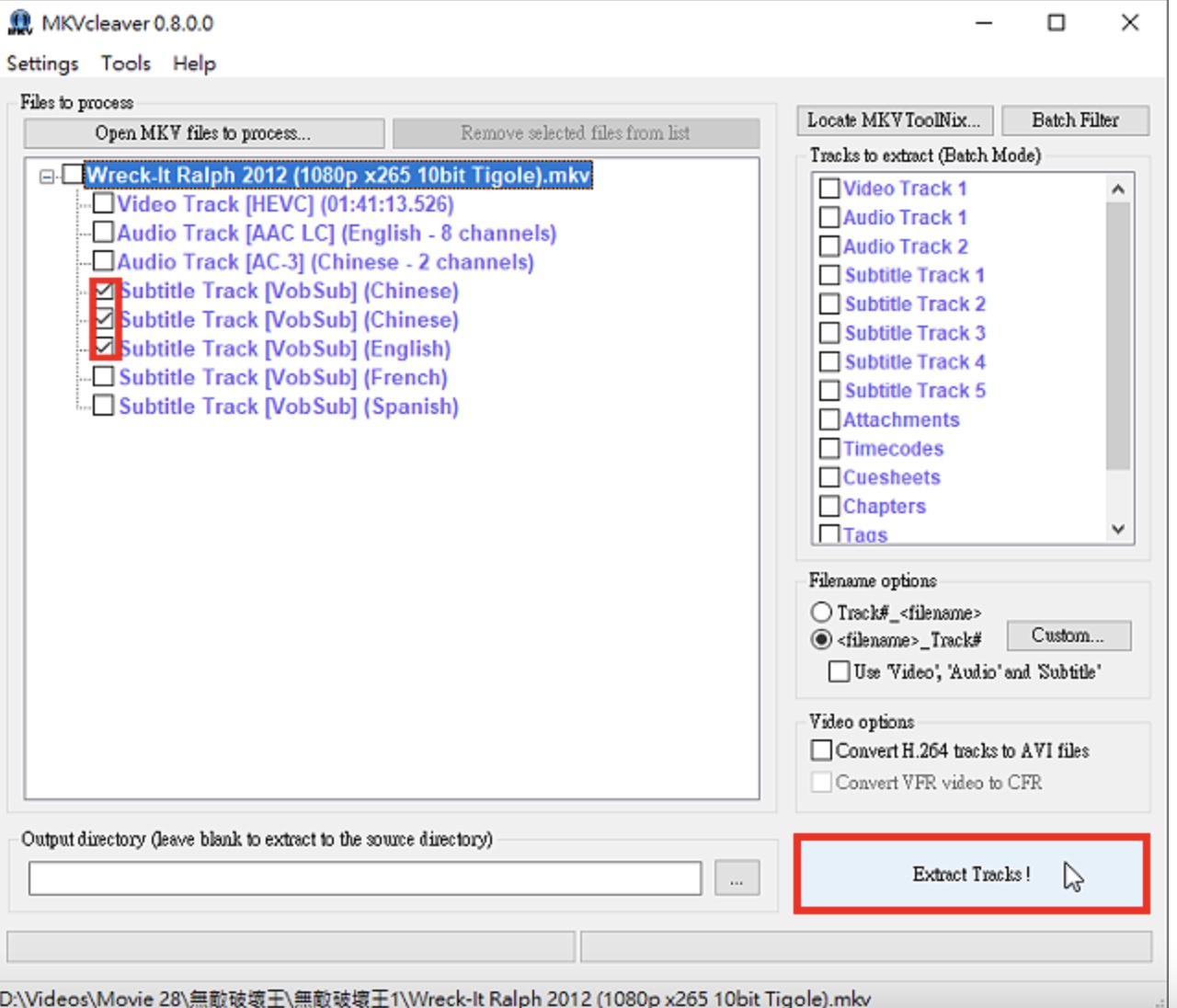Click the Extract Tracks! button
The width and height of the screenshot is (1177, 1008).
click(x=972, y=874)
